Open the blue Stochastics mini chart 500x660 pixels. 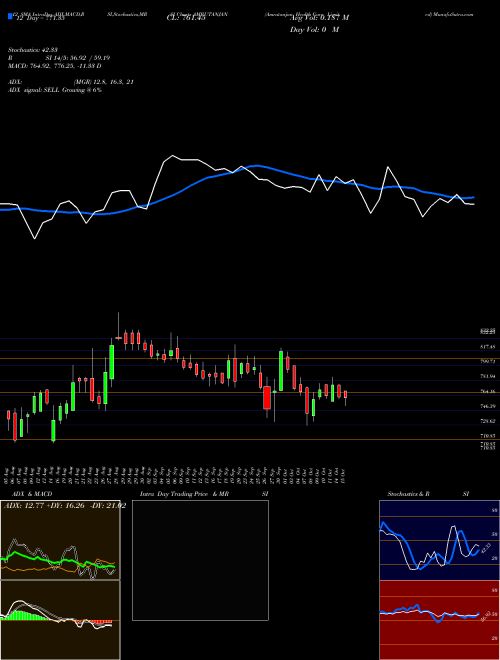click(439, 540)
